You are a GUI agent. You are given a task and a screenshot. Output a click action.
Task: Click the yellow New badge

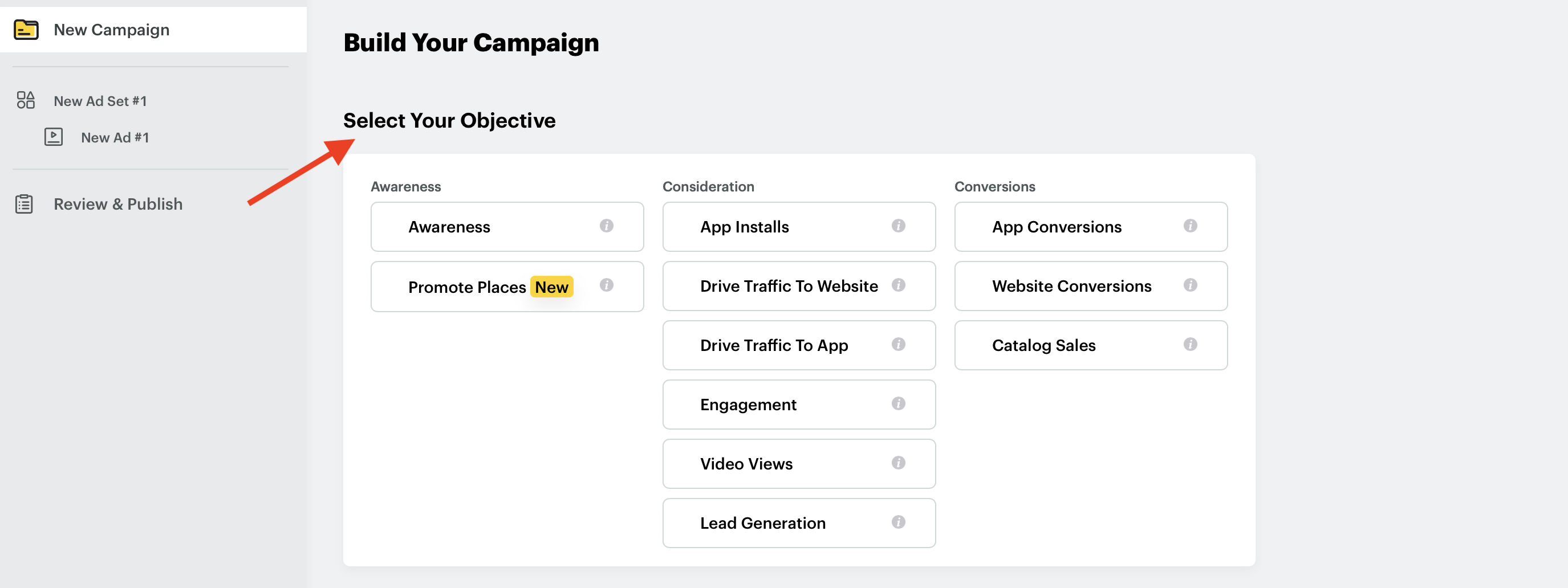pos(551,287)
